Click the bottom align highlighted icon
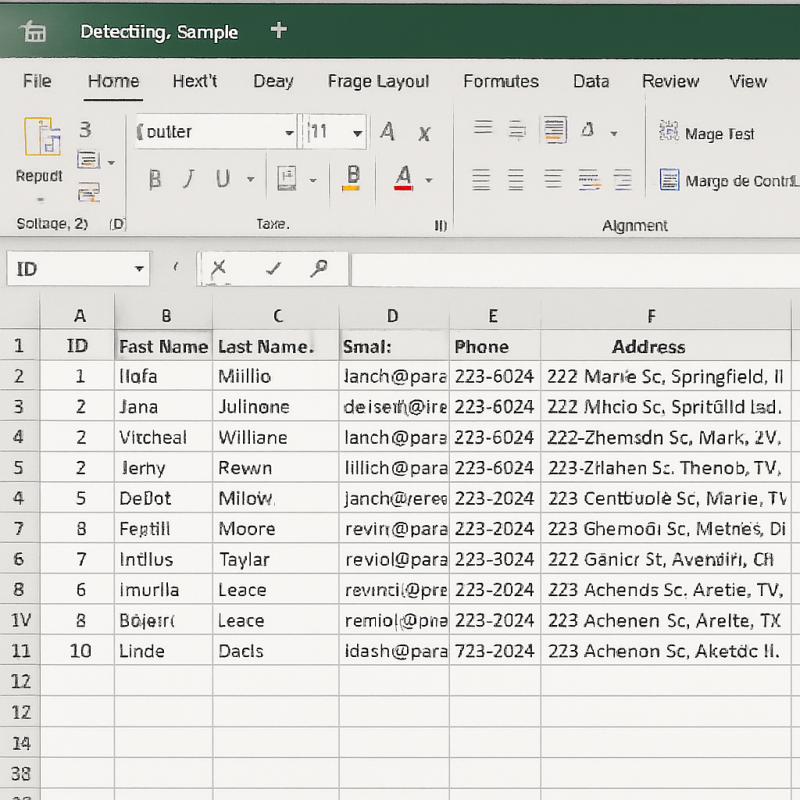The image size is (800, 800). pos(555,129)
